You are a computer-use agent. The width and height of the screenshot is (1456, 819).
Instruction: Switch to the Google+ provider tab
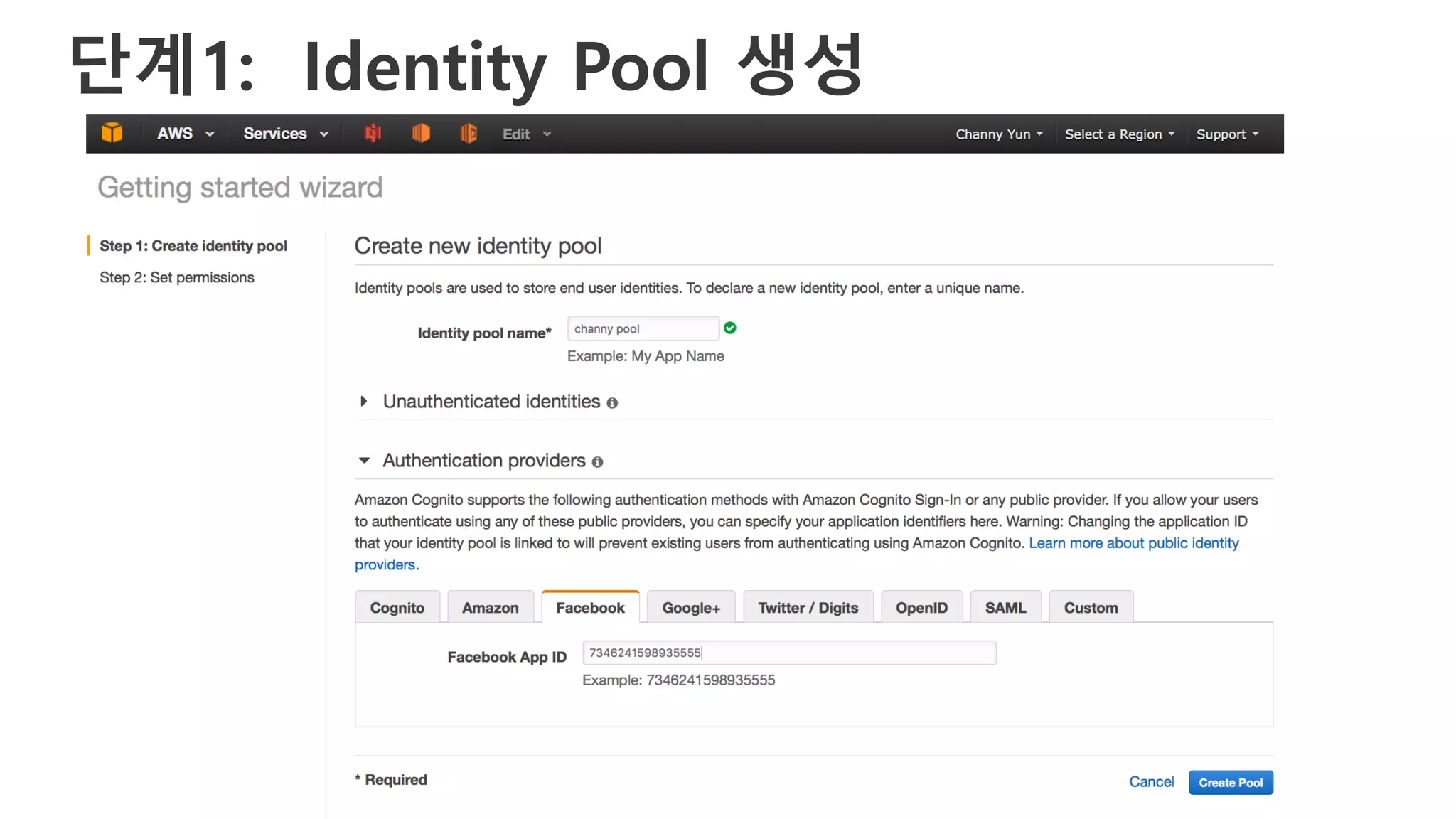[691, 607]
